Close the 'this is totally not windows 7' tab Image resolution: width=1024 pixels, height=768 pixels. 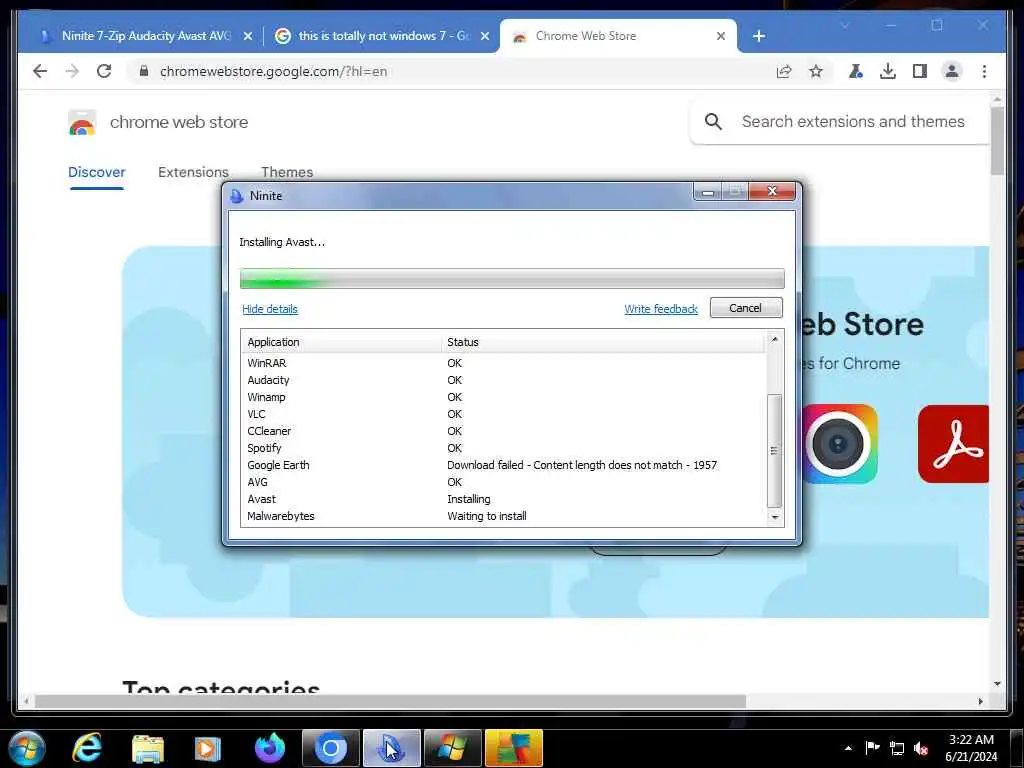[x=485, y=36]
